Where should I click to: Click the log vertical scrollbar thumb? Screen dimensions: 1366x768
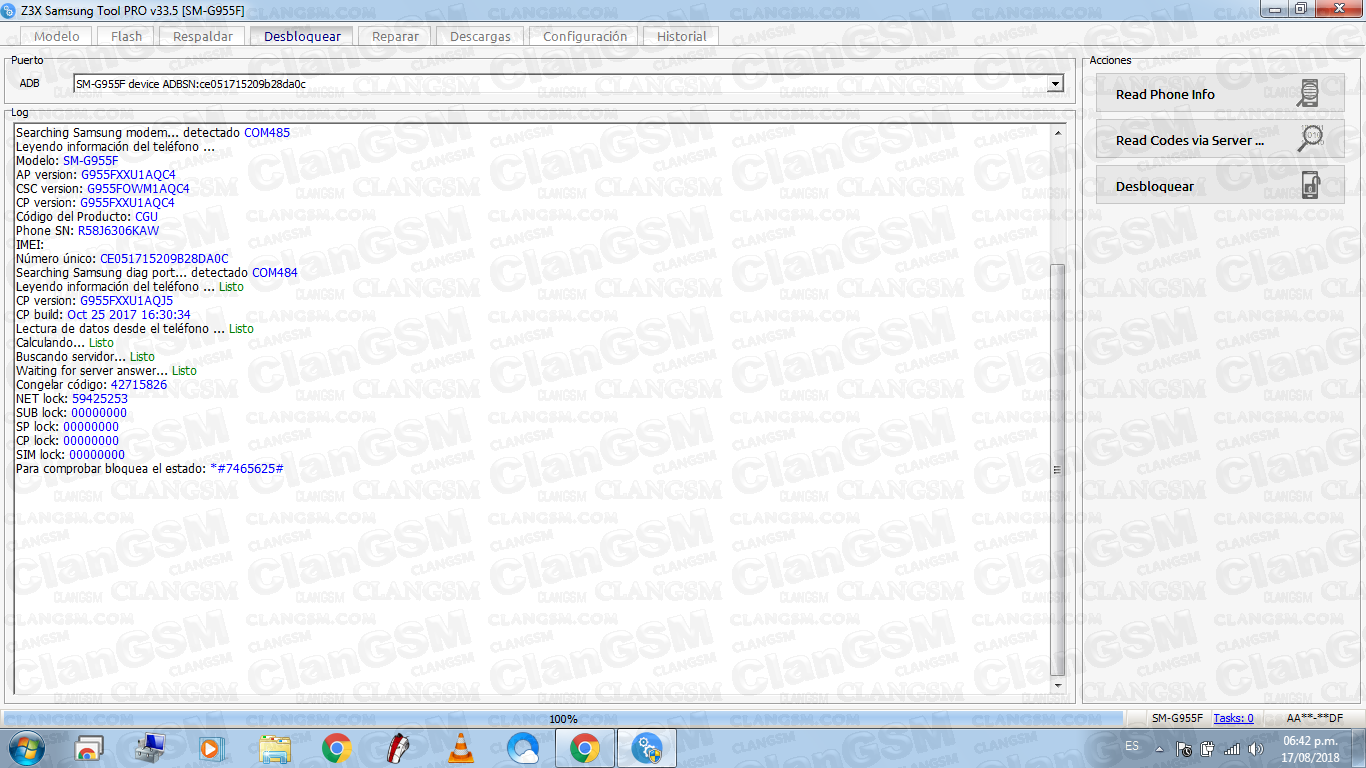1058,470
